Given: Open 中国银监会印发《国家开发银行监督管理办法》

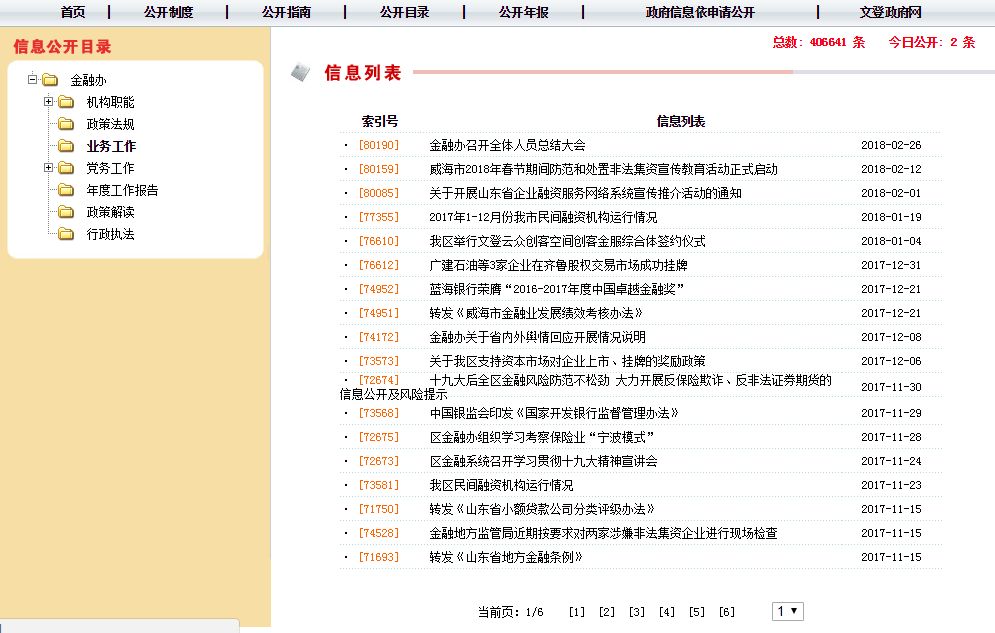Looking at the screenshot, I should point(554,414).
